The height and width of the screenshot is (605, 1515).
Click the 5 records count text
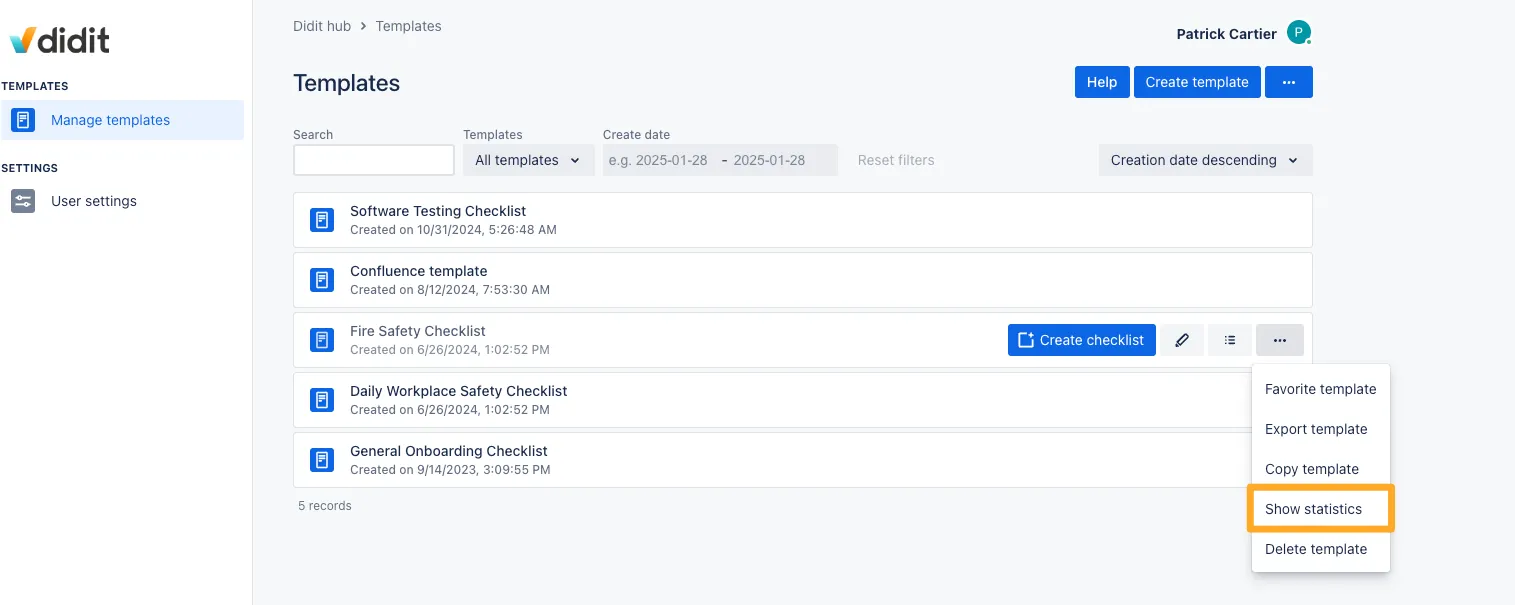click(325, 506)
